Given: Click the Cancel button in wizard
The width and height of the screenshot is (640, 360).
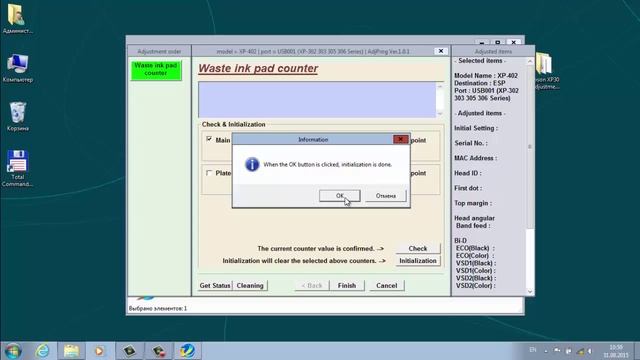Looking at the screenshot, I should click(387, 285).
